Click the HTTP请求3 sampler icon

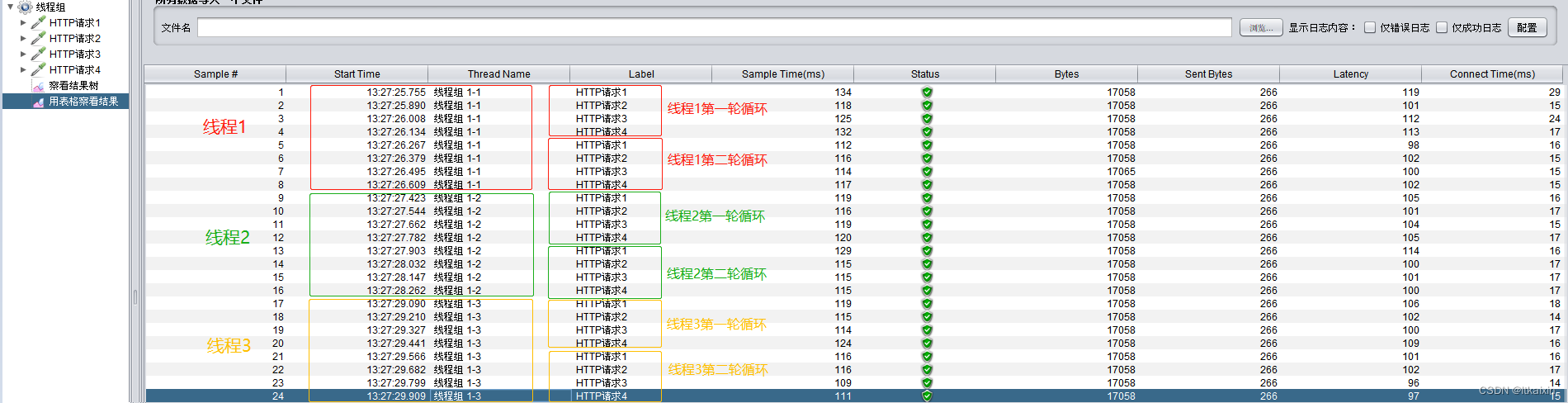tap(39, 54)
